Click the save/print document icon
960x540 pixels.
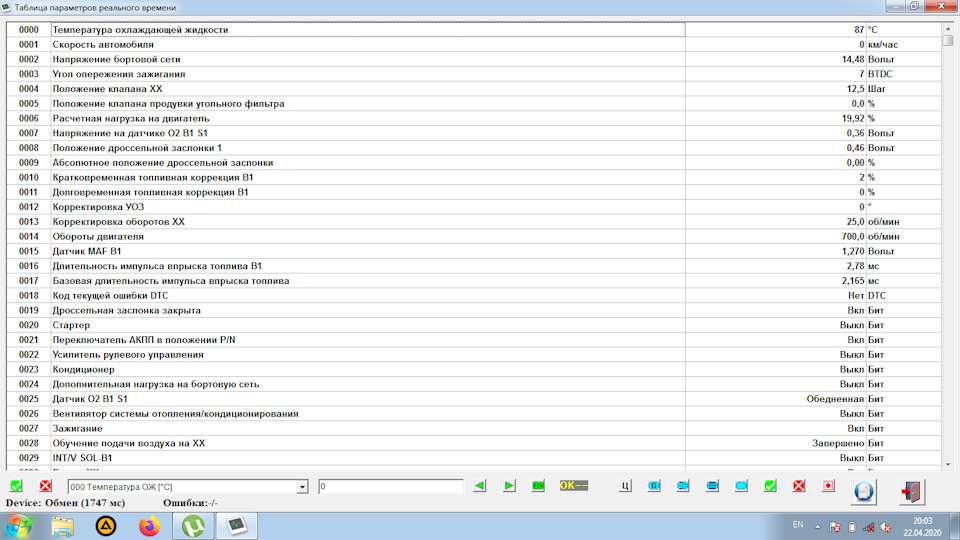864,492
